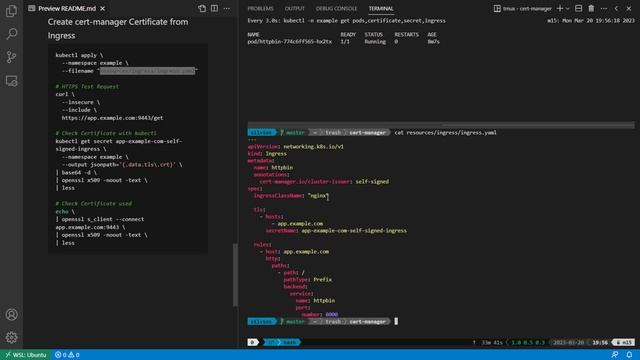Kill the terminal with trash icon
Screen dimensions: 640x360
pyautogui.click(x=591, y=9)
